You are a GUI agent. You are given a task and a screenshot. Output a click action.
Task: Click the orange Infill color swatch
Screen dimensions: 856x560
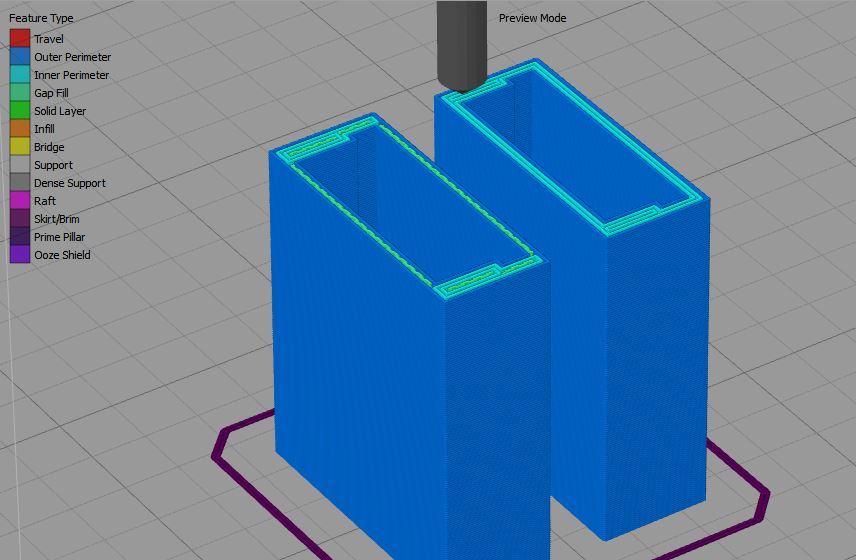coord(20,128)
